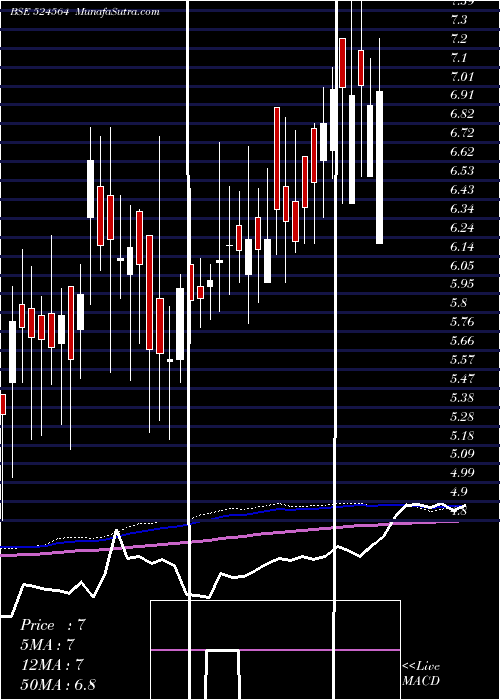Click the 6.53 price axis label
Image resolution: width=500 pixels, height=700 pixels.
(462, 171)
